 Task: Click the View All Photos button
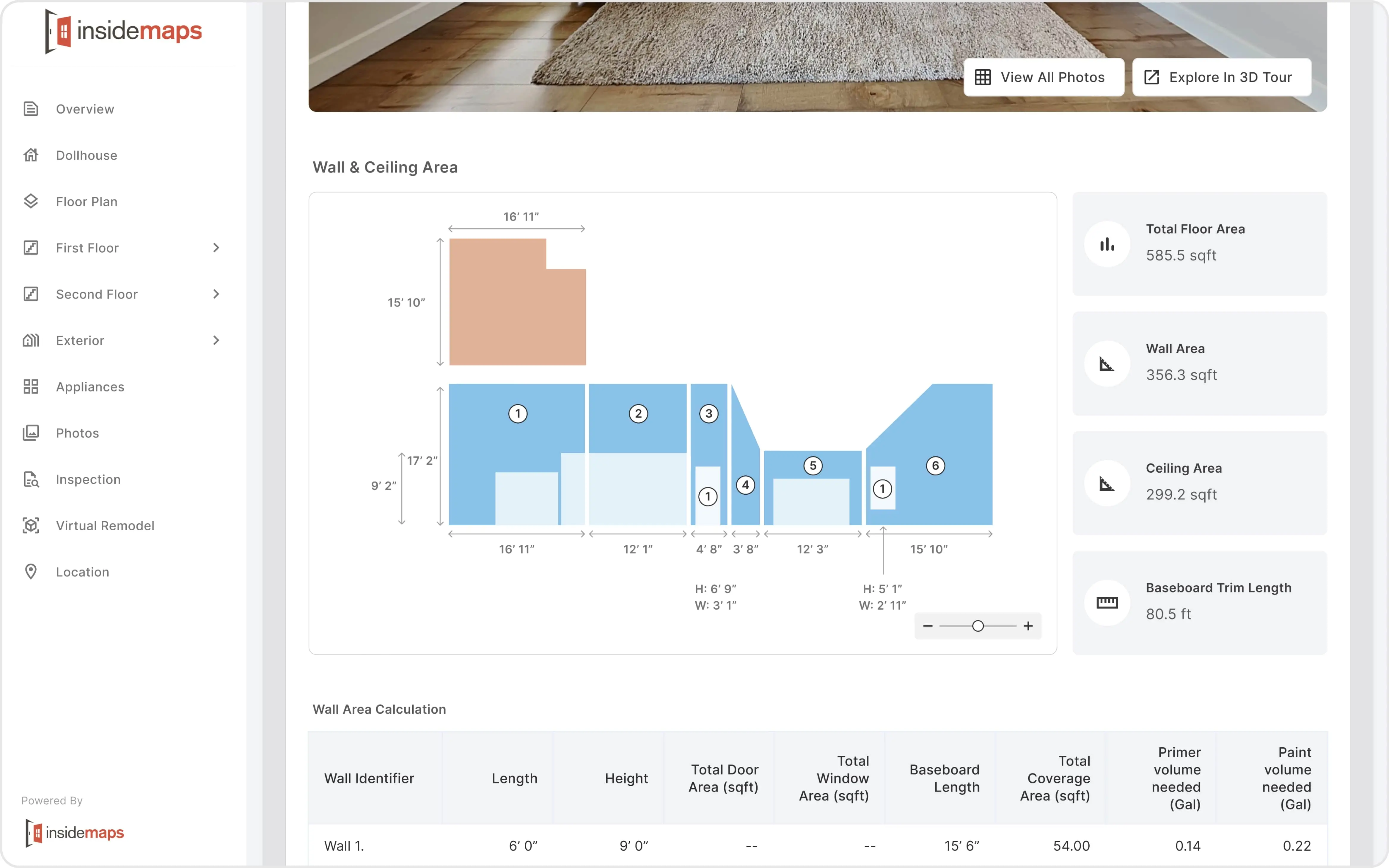[1044, 77]
